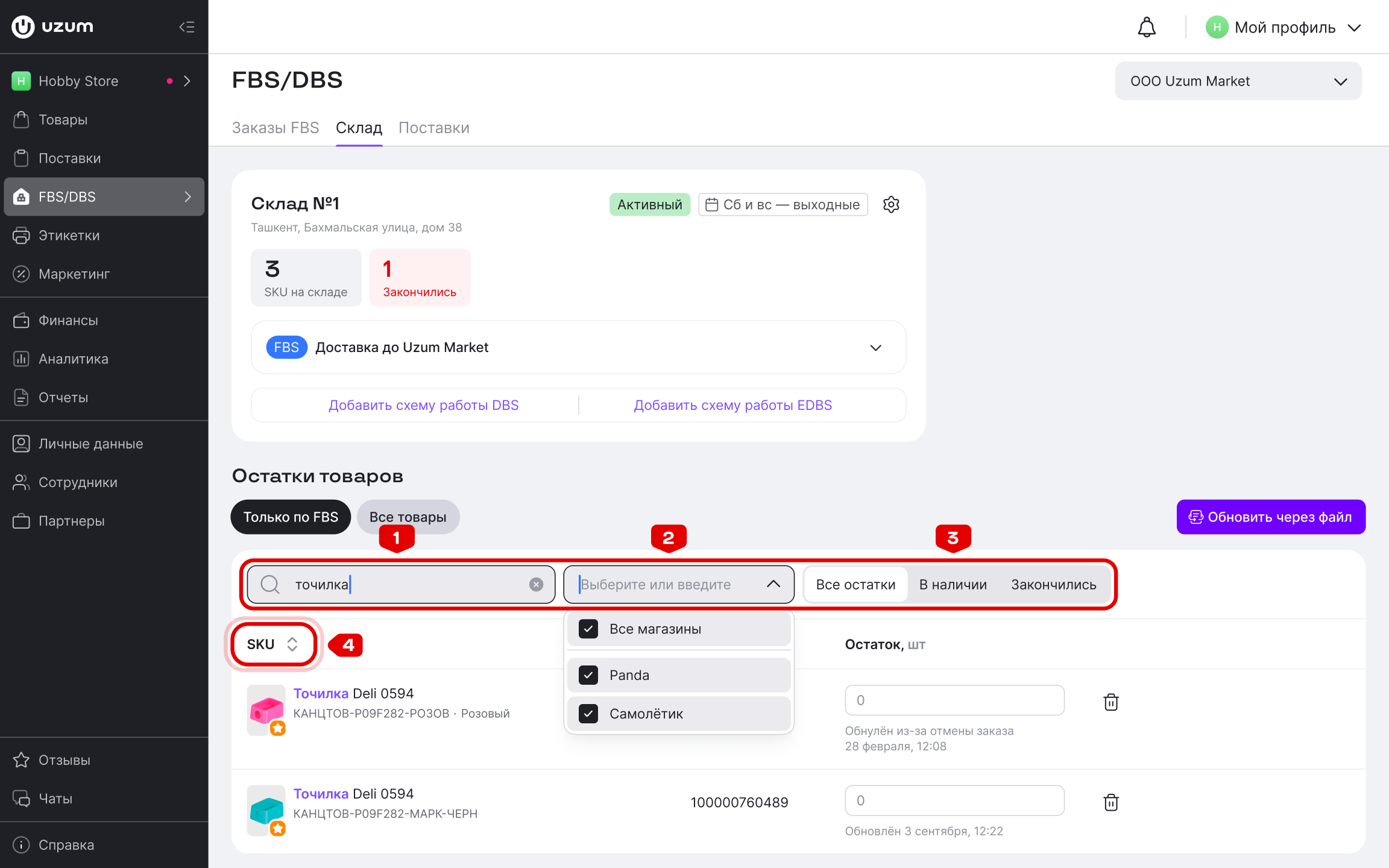The width and height of the screenshot is (1389, 868).
Task: Select the Склад tab
Action: coord(359,128)
